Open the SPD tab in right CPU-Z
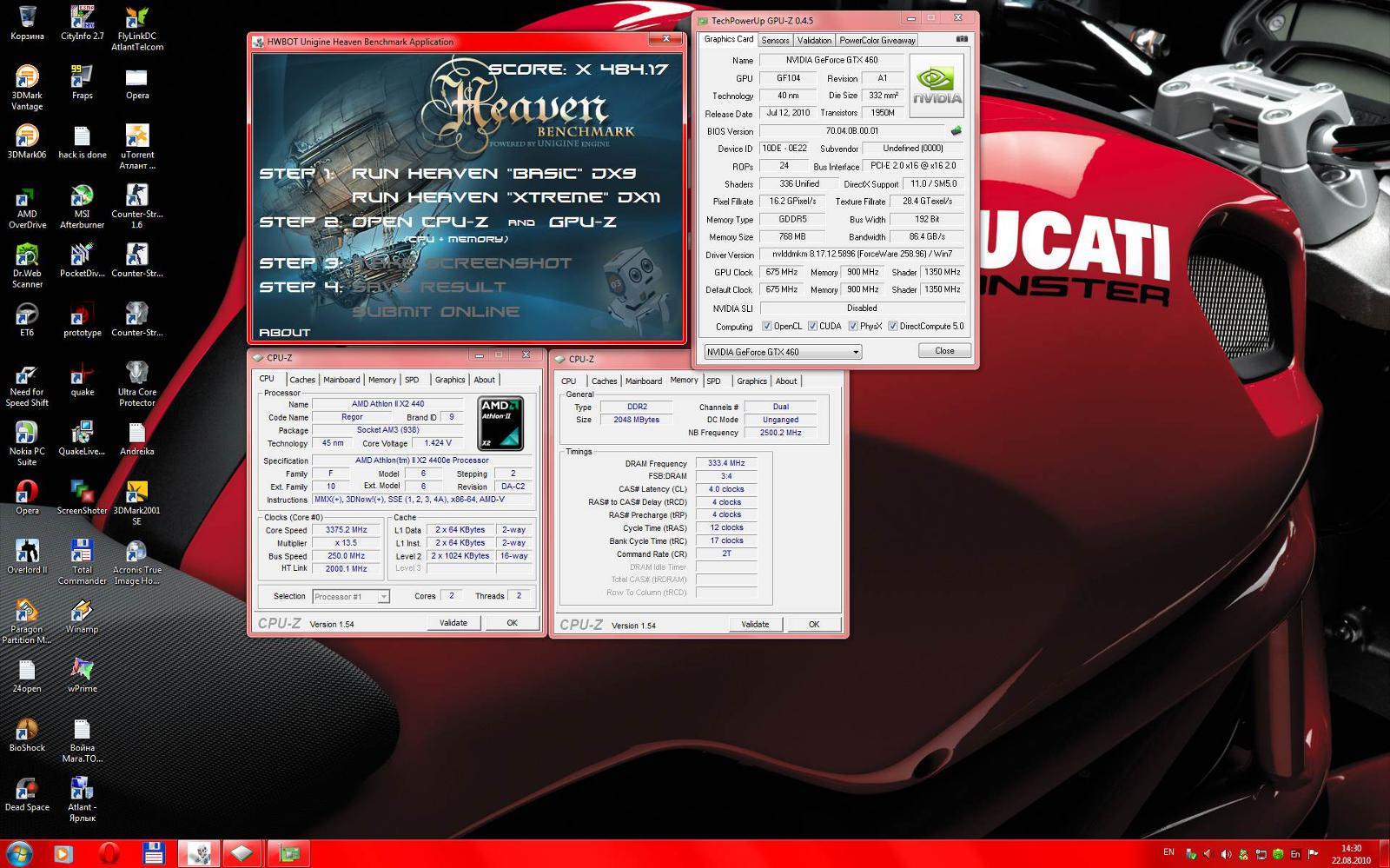 click(x=713, y=381)
